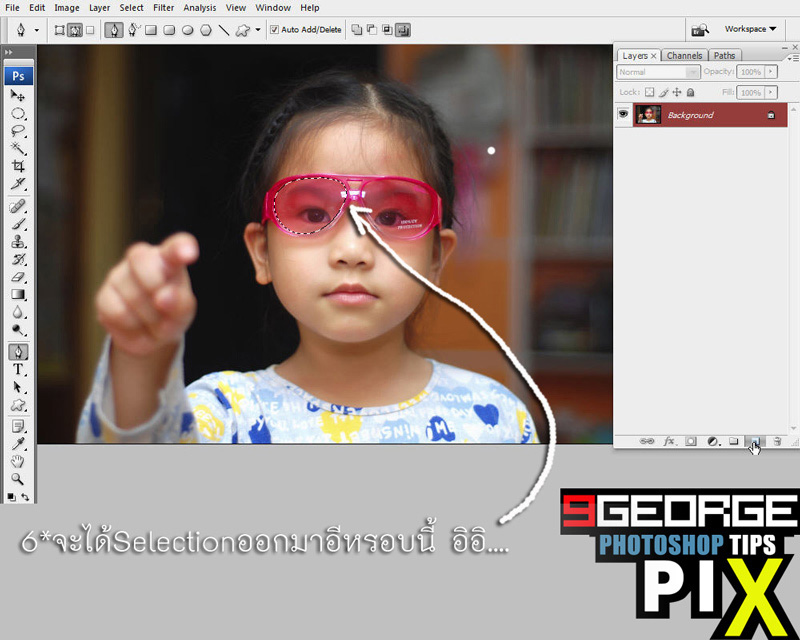Toggle the Paths mode in options bar
The width and height of the screenshot is (800, 640).
click(74, 30)
